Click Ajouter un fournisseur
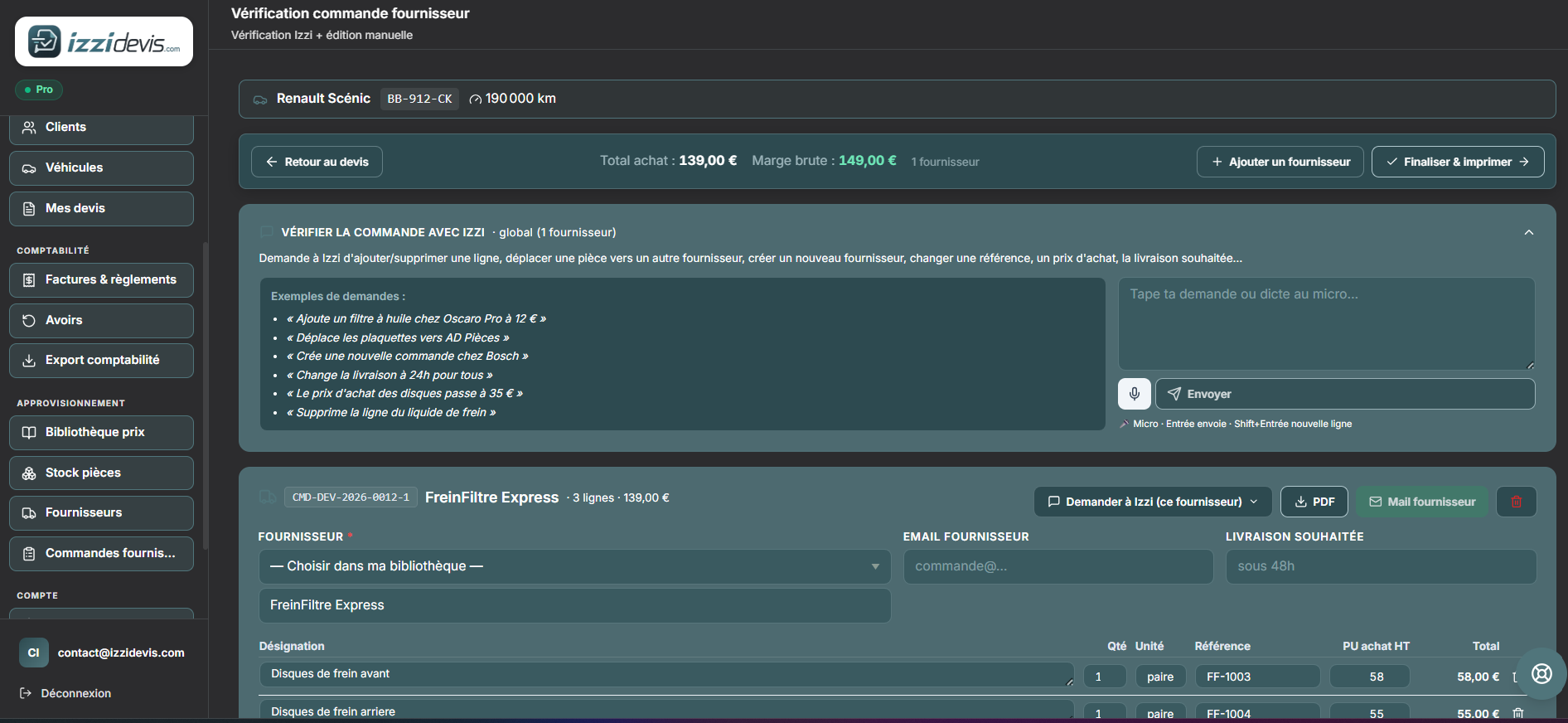 [x=1280, y=162]
